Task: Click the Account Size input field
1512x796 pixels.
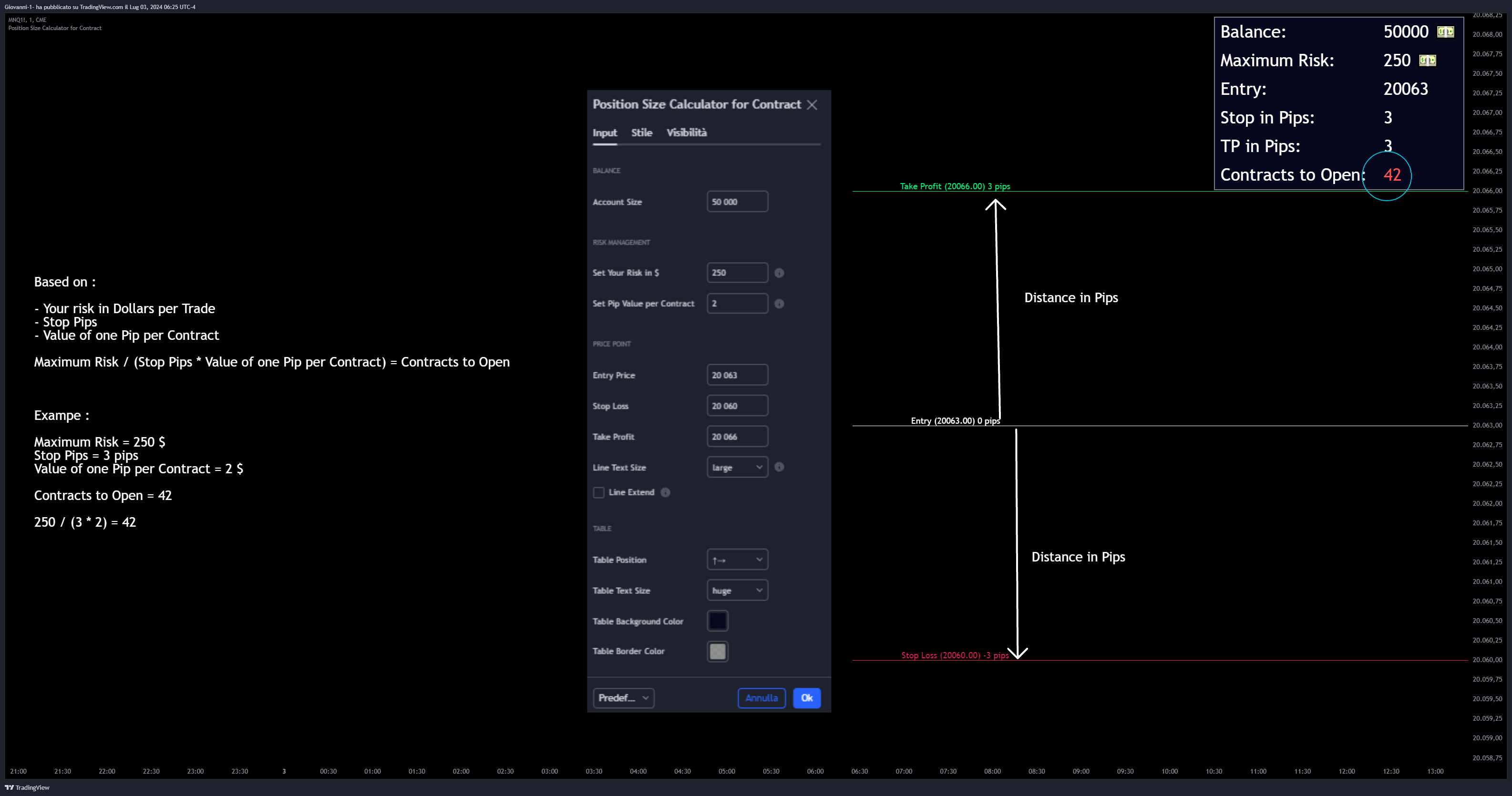Action: point(737,201)
